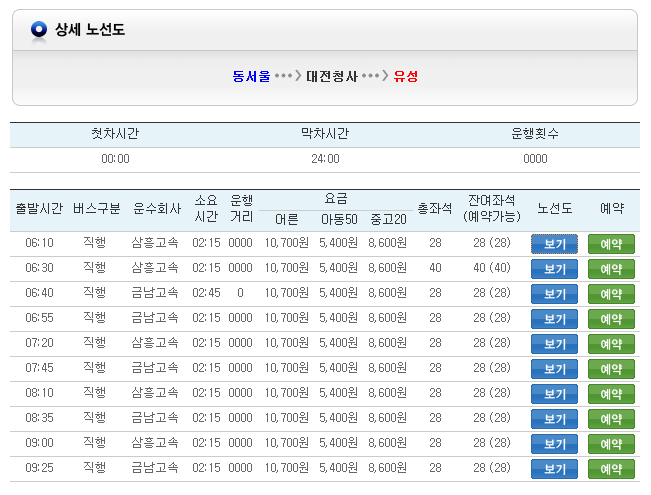Click 보기 for the 09:25 bus
Viewport: 651px width, 495px height.
[554, 468]
